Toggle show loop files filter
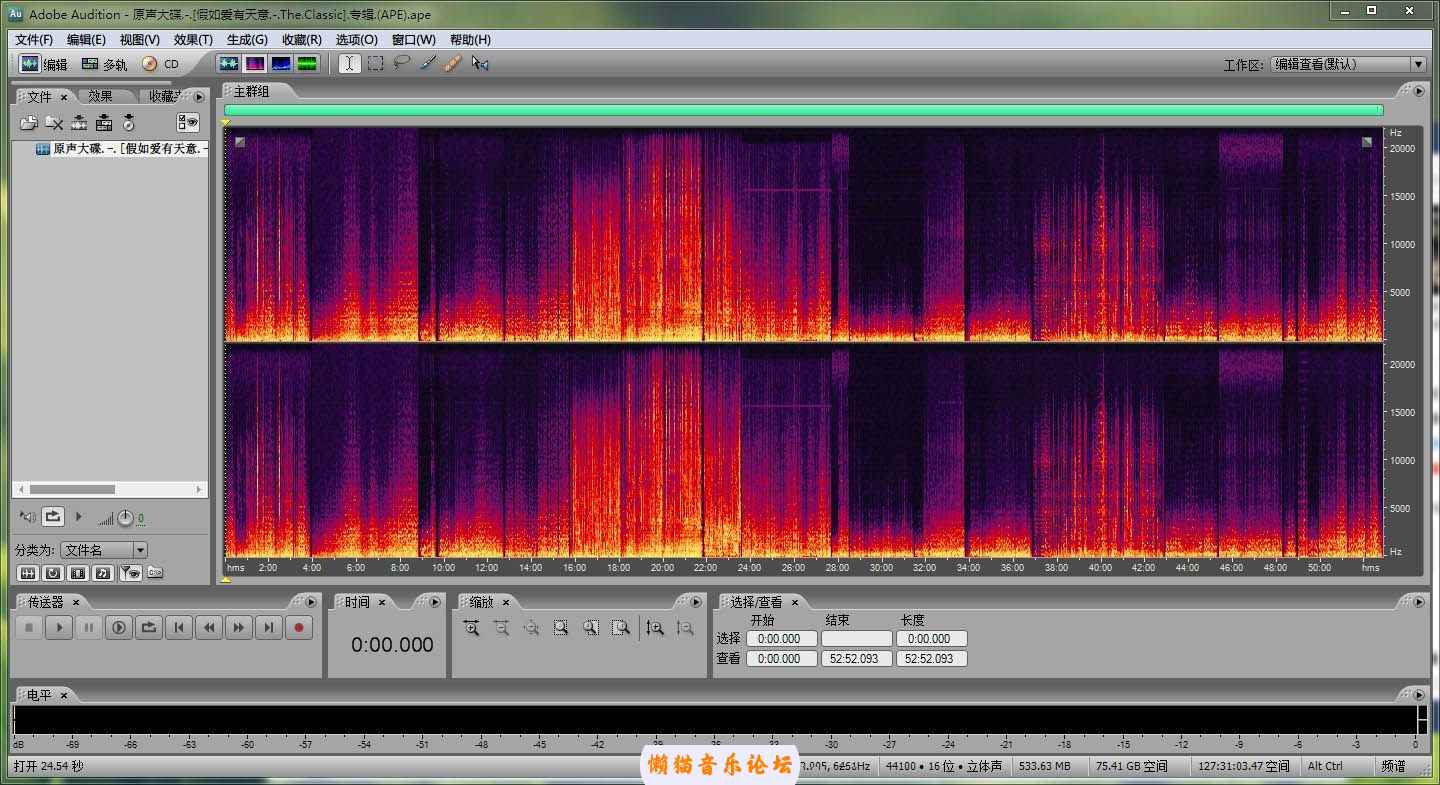Screen dimensions: 1440x785 point(53,573)
